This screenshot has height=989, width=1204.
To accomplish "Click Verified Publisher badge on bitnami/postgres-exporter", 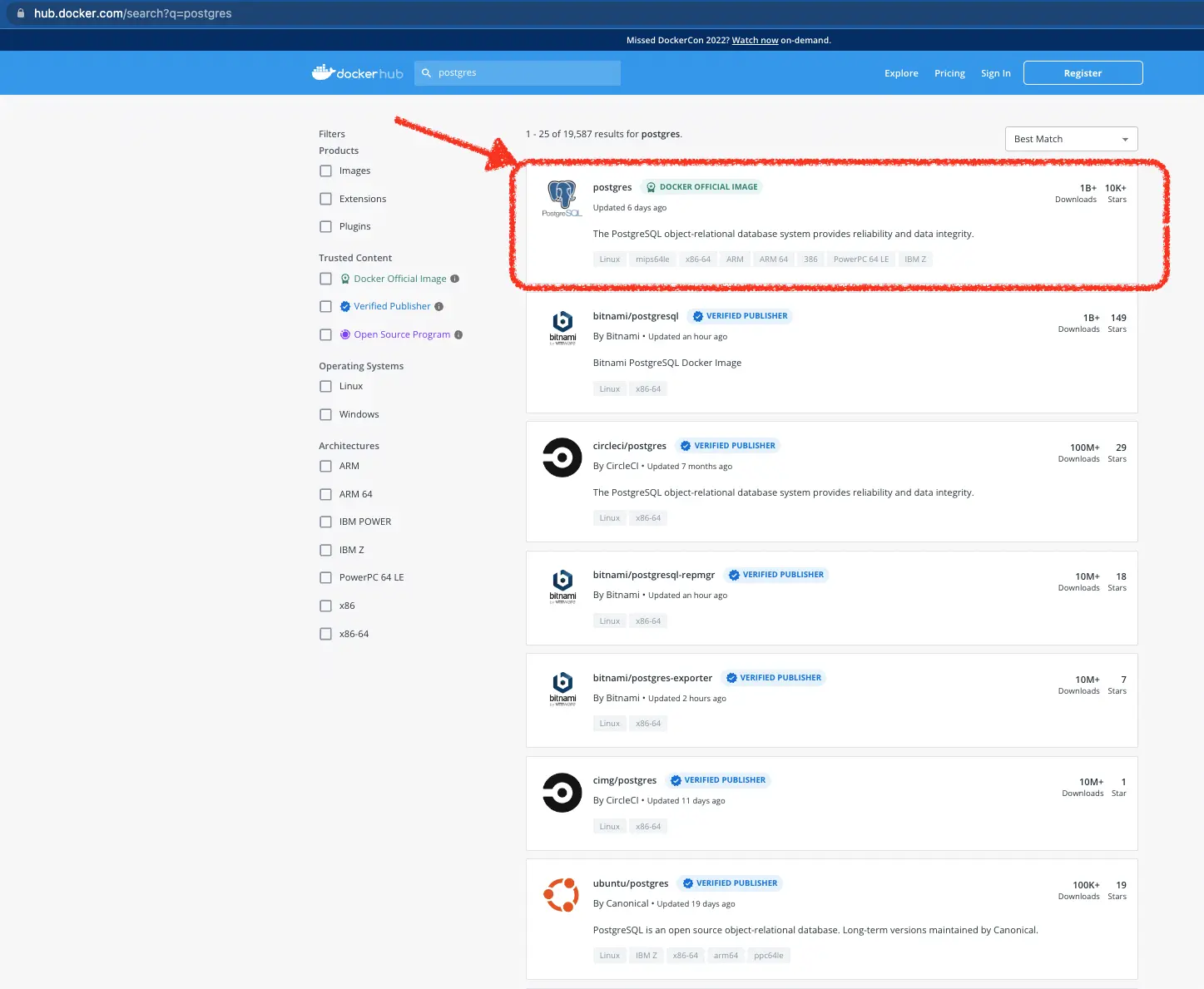I will pyautogui.click(x=774, y=678).
